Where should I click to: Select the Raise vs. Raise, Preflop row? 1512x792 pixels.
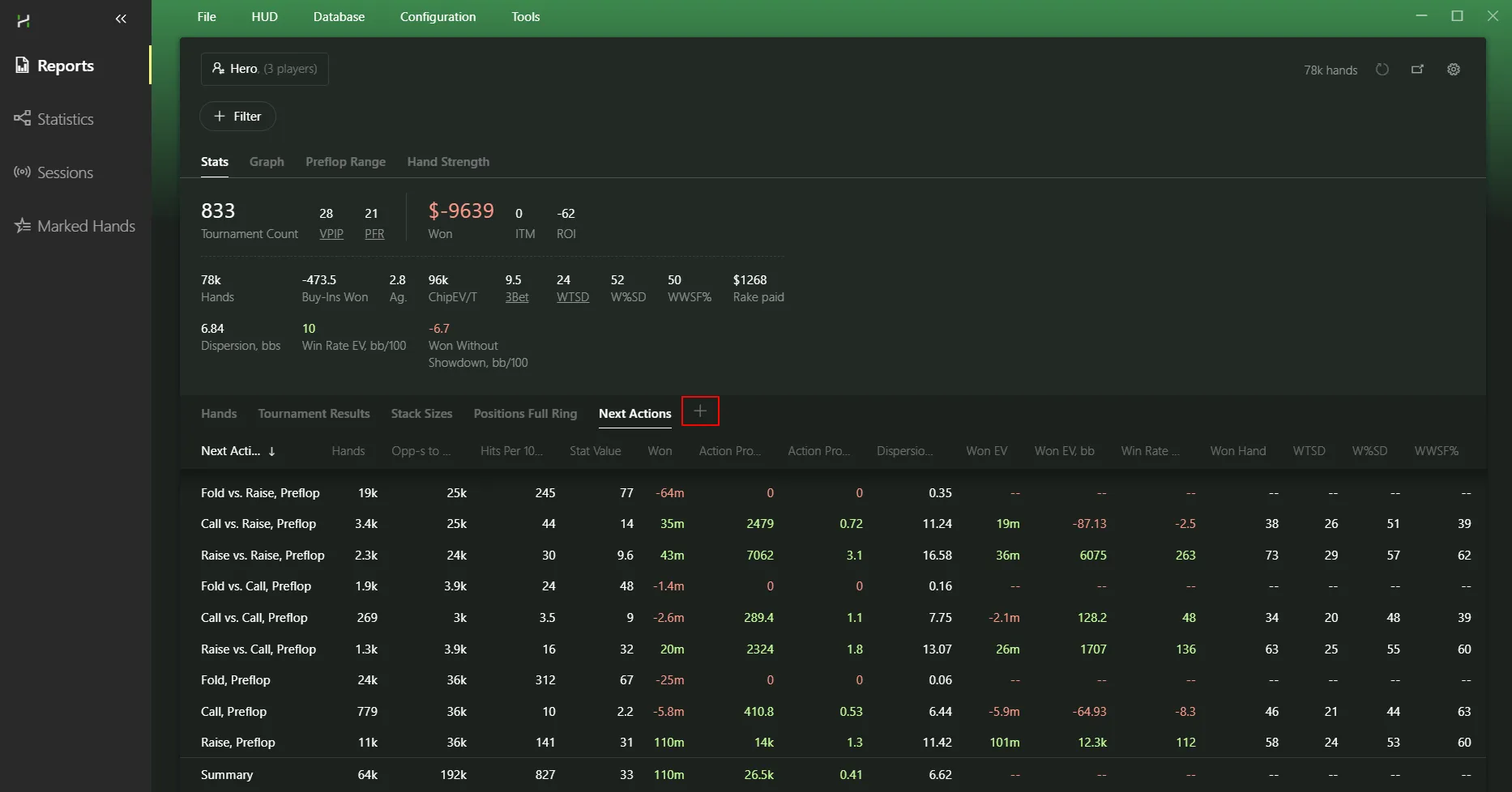tap(263, 556)
